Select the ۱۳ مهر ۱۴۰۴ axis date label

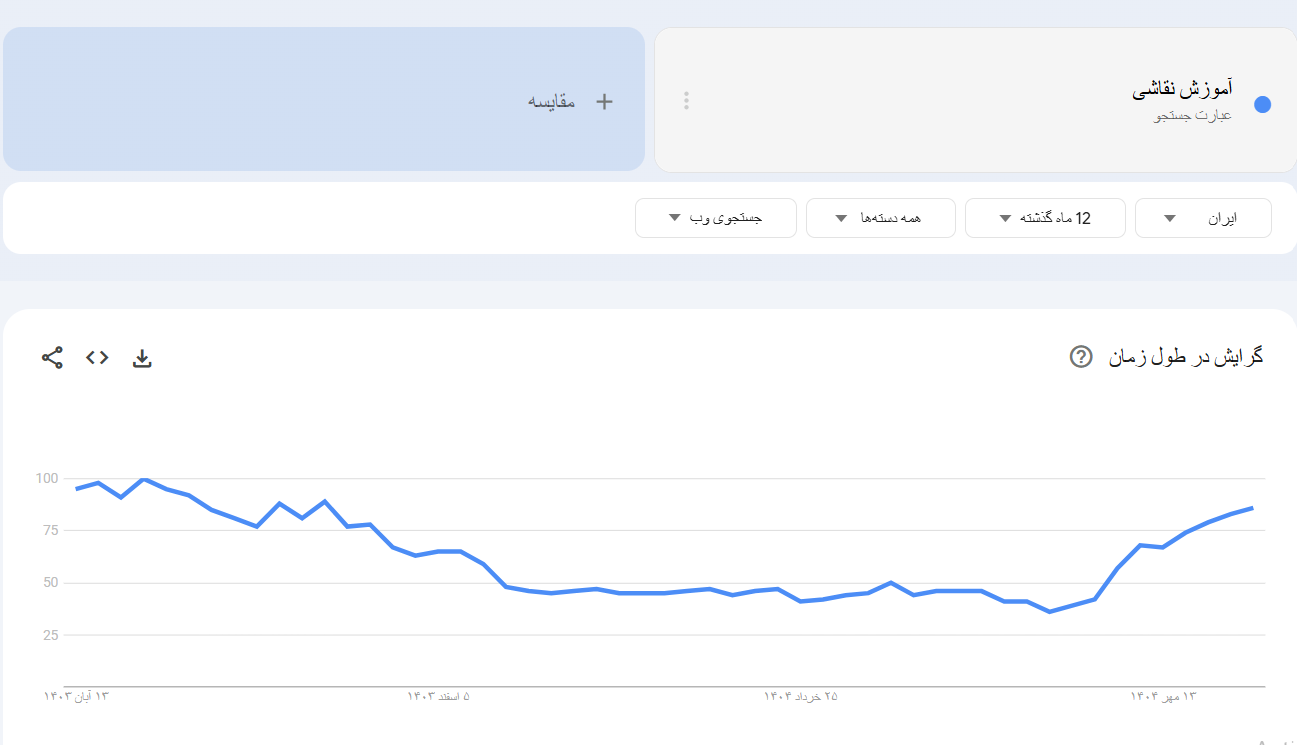coord(1164,696)
